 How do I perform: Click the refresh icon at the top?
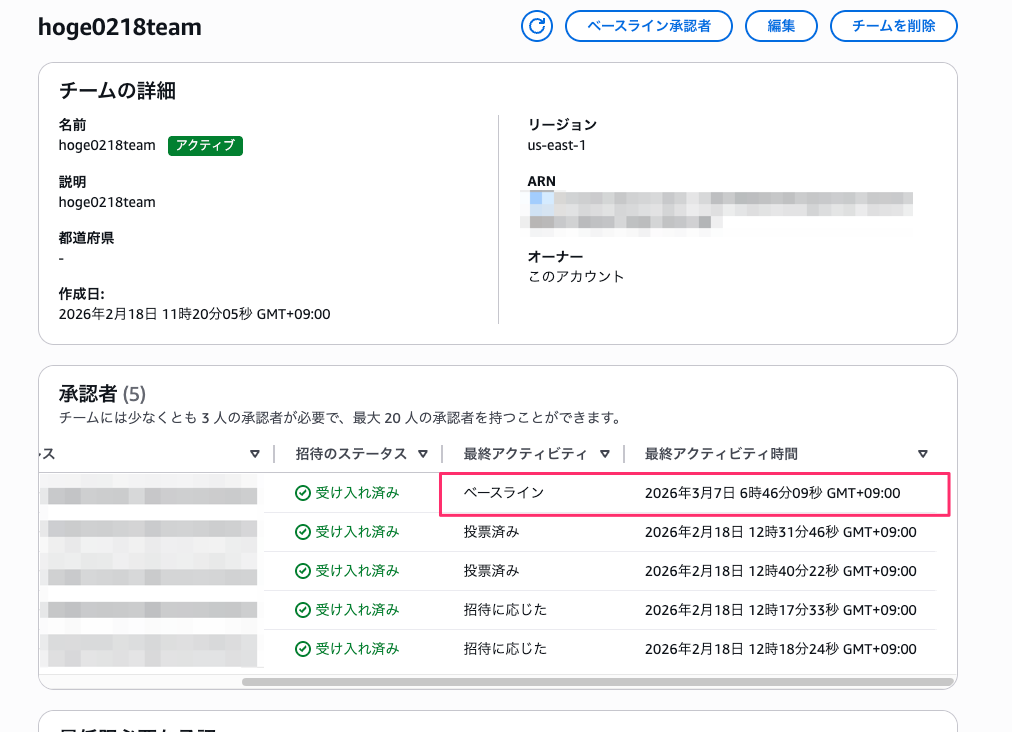536,26
